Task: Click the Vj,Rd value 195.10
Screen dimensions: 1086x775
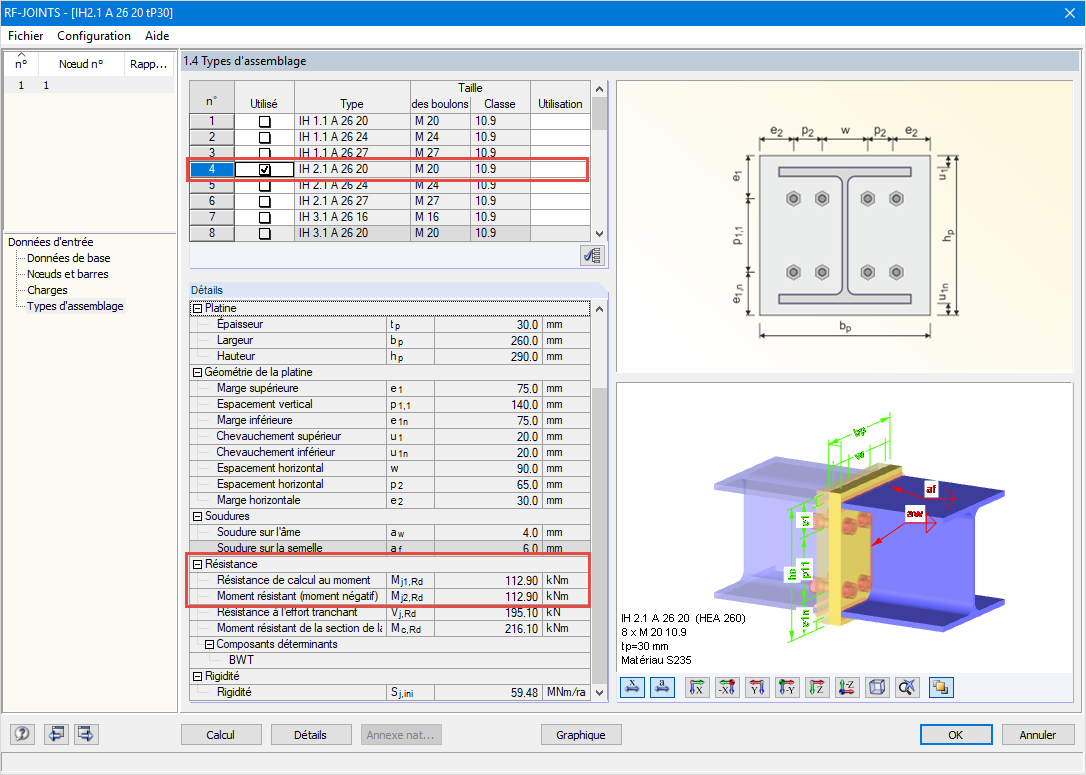Action: click(x=488, y=613)
